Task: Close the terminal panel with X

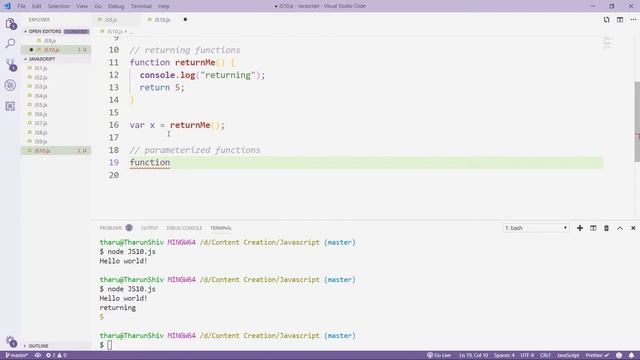Action: (633, 228)
